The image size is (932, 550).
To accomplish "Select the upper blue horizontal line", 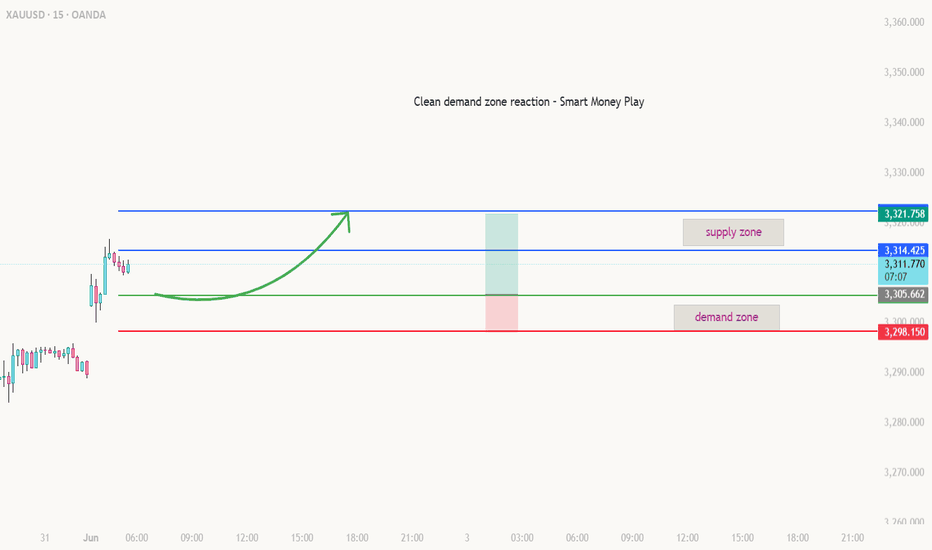I will point(498,211).
